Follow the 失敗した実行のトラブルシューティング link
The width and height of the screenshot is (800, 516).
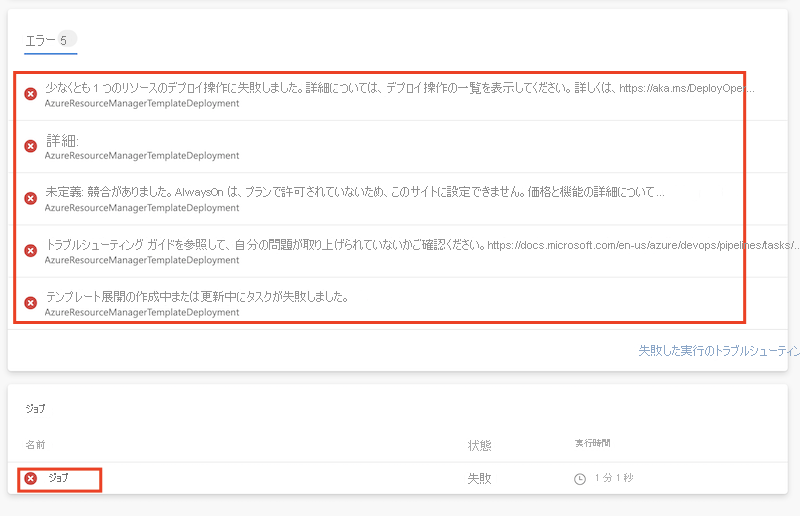[719, 351]
